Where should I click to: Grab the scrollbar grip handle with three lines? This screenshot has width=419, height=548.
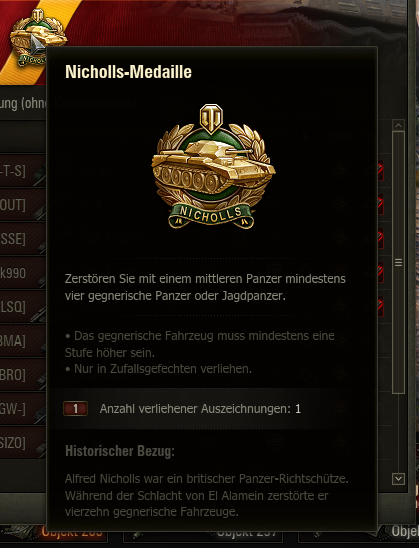point(398,262)
